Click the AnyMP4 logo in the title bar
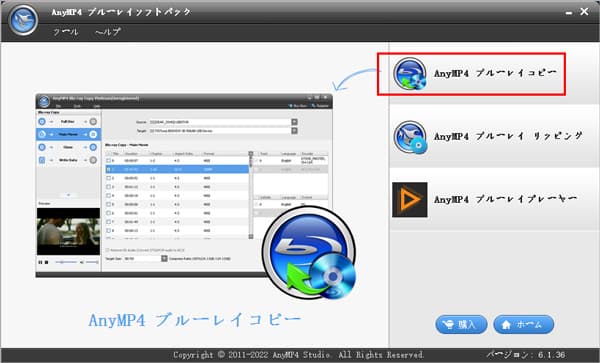The width and height of the screenshot is (600, 363). [24, 20]
